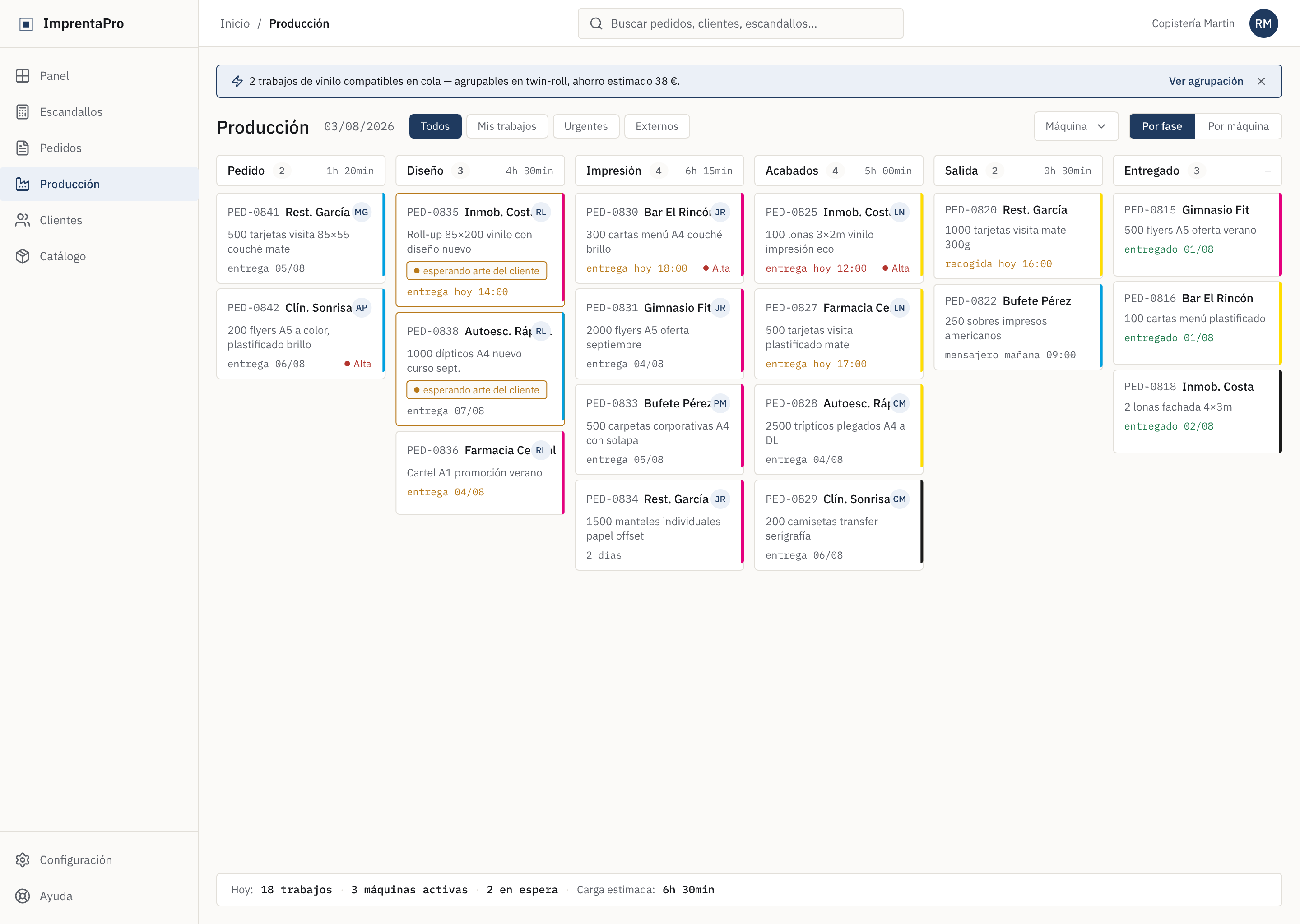
Task: Open card PED-0822 Bufete Pérez
Action: [1018, 327]
